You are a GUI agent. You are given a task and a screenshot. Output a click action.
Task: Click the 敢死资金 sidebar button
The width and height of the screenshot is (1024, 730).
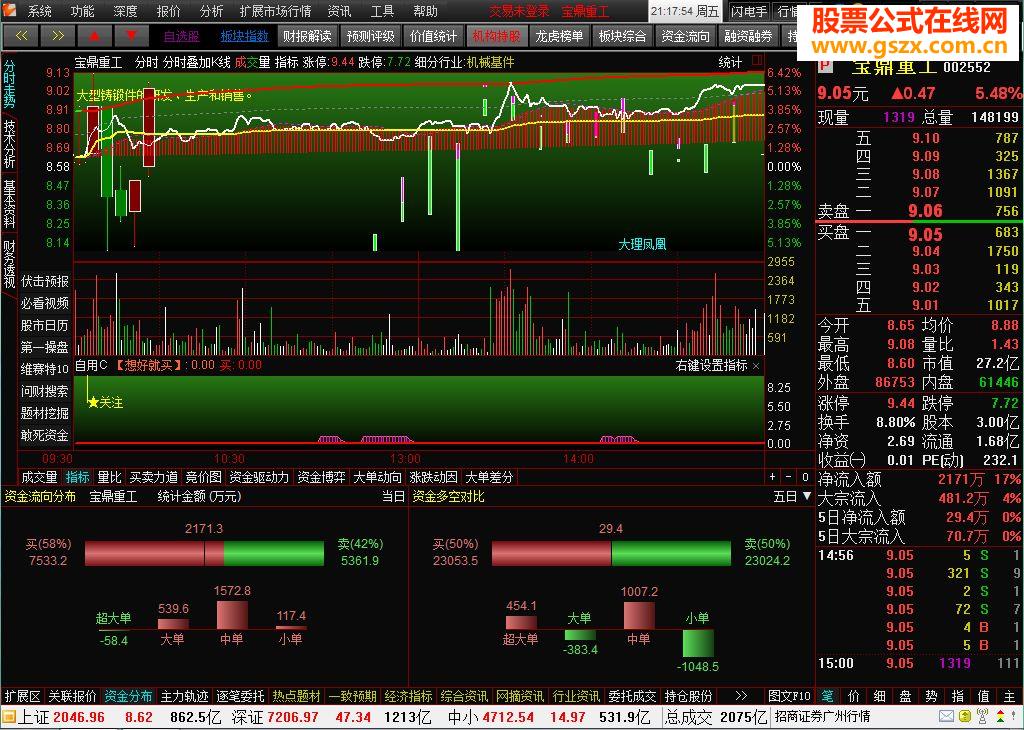coord(44,435)
